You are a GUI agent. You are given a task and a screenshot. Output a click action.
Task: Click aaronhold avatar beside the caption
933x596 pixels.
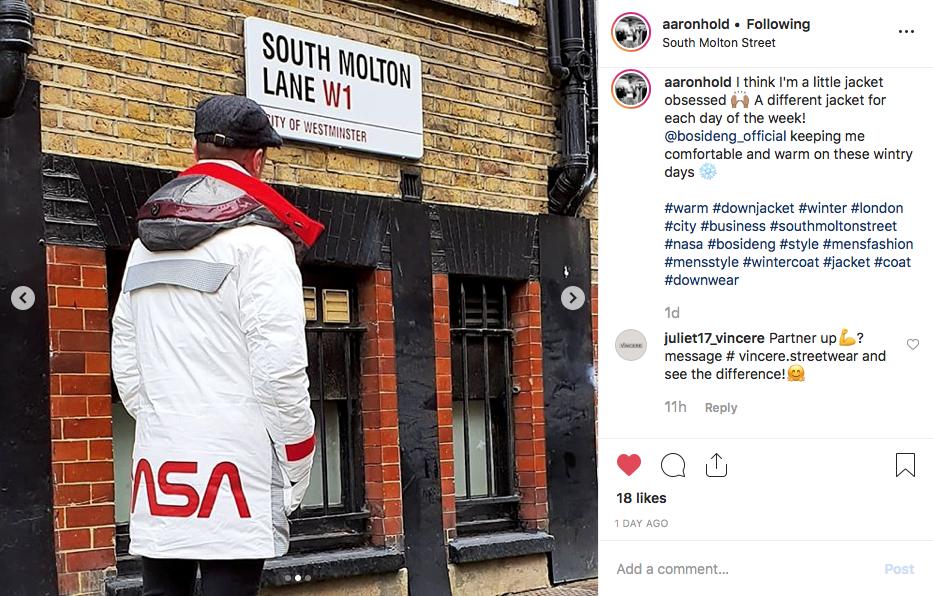(631, 89)
